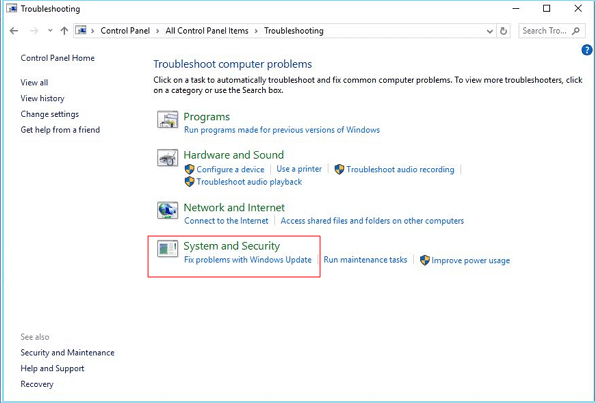Click the System and Security icon
The width and height of the screenshot is (596, 403).
[x=168, y=249]
